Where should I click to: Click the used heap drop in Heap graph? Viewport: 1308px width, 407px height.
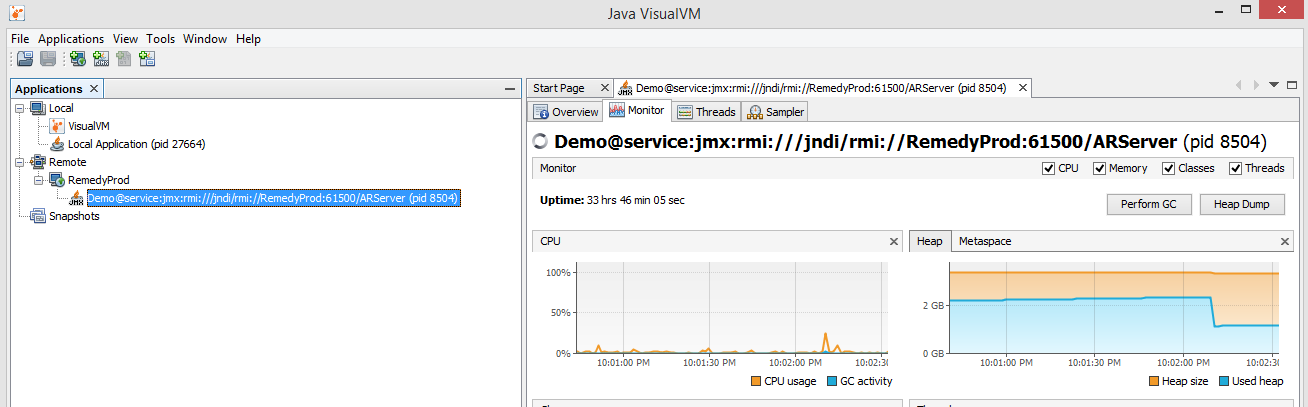(x=1213, y=311)
